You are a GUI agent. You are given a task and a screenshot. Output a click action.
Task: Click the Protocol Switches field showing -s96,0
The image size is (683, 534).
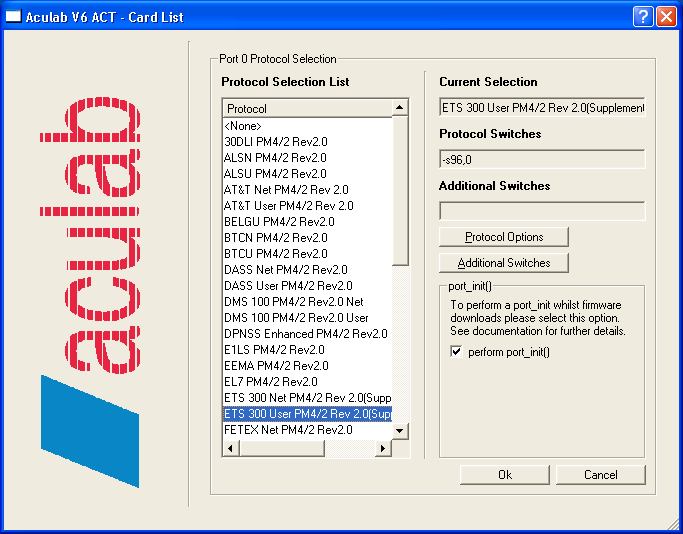coord(542,160)
